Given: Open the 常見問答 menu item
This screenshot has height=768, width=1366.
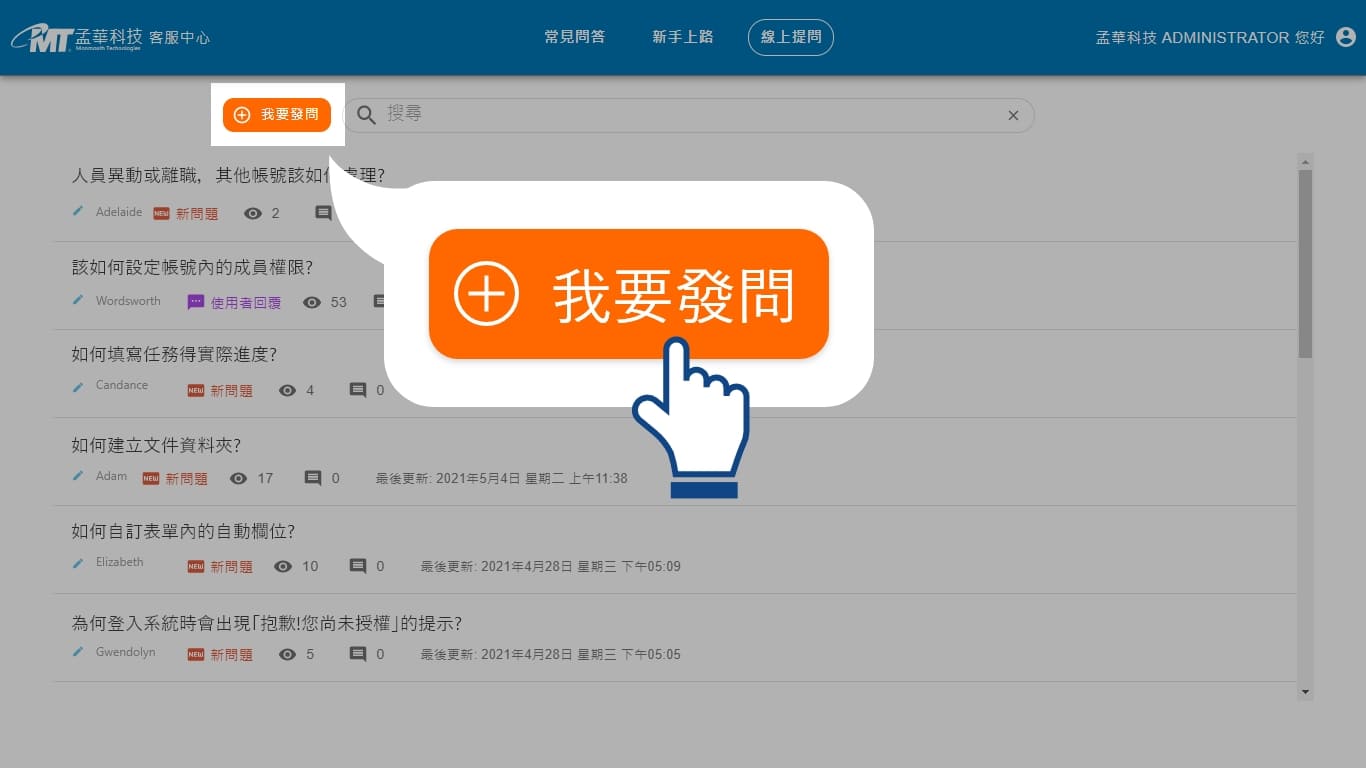Looking at the screenshot, I should [574, 37].
